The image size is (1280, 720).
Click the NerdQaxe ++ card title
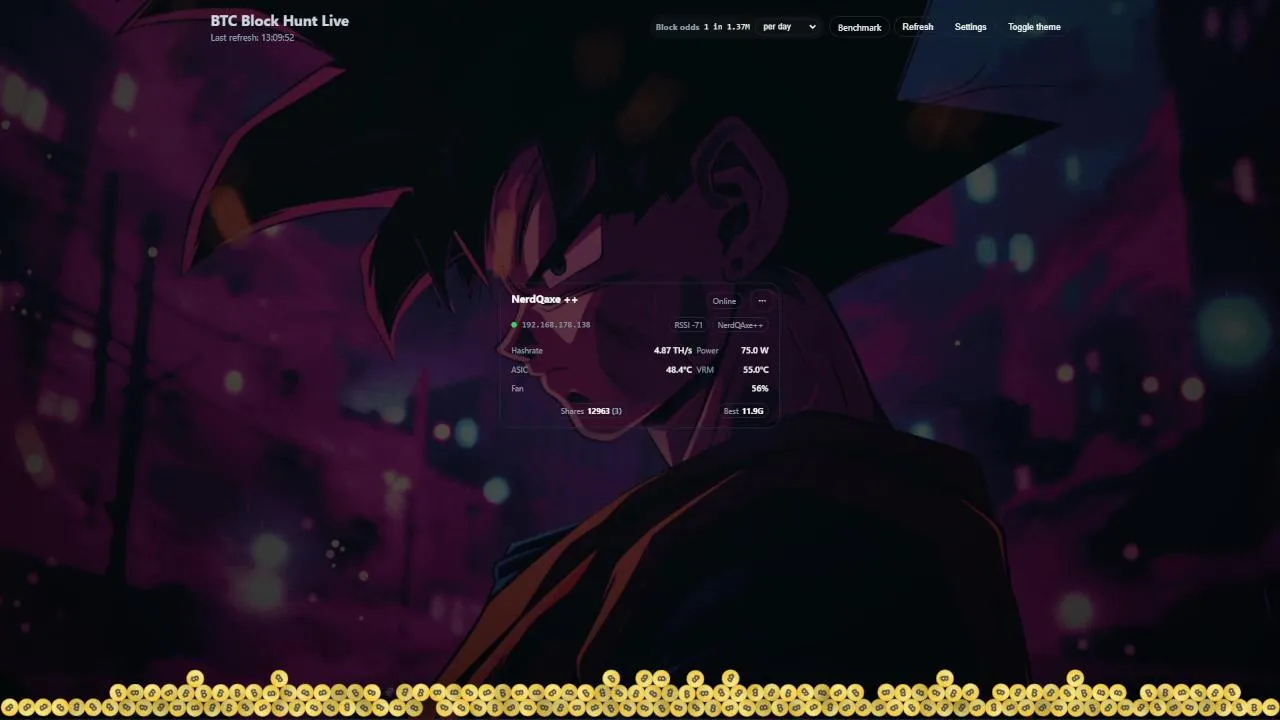544,299
